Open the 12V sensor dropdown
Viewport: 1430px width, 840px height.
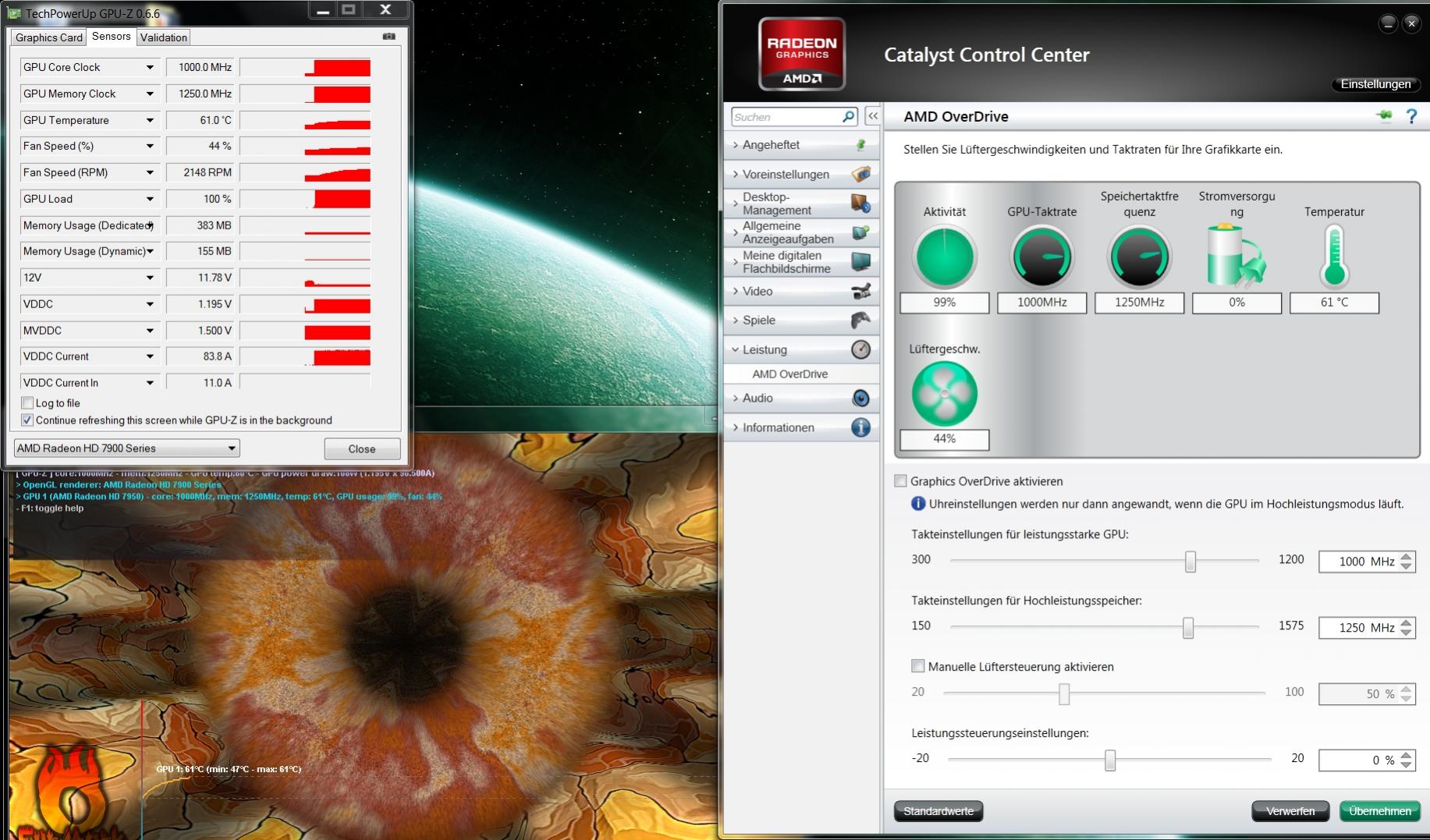pyautogui.click(x=150, y=278)
